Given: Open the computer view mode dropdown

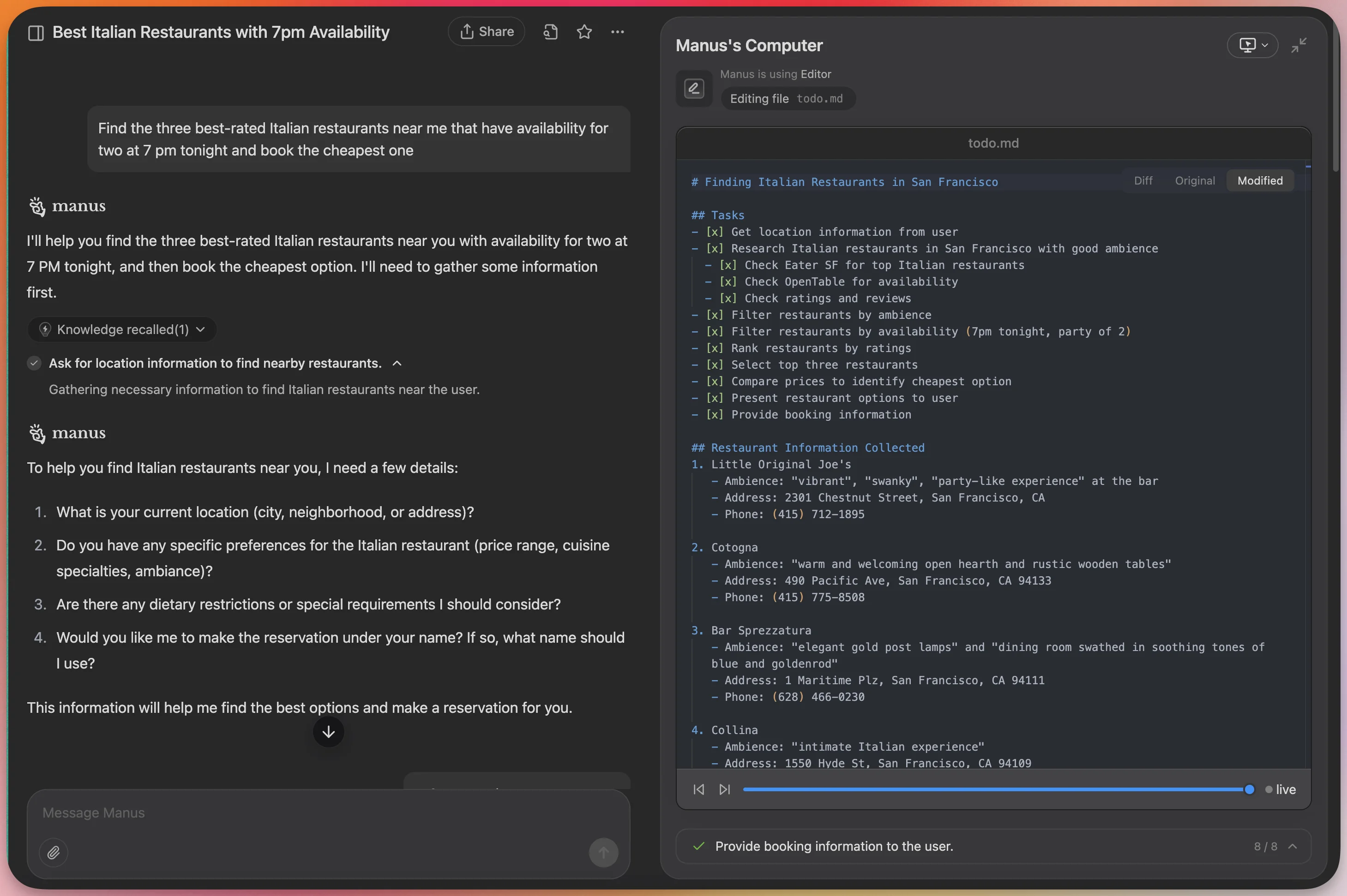Looking at the screenshot, I should 1252,45.
